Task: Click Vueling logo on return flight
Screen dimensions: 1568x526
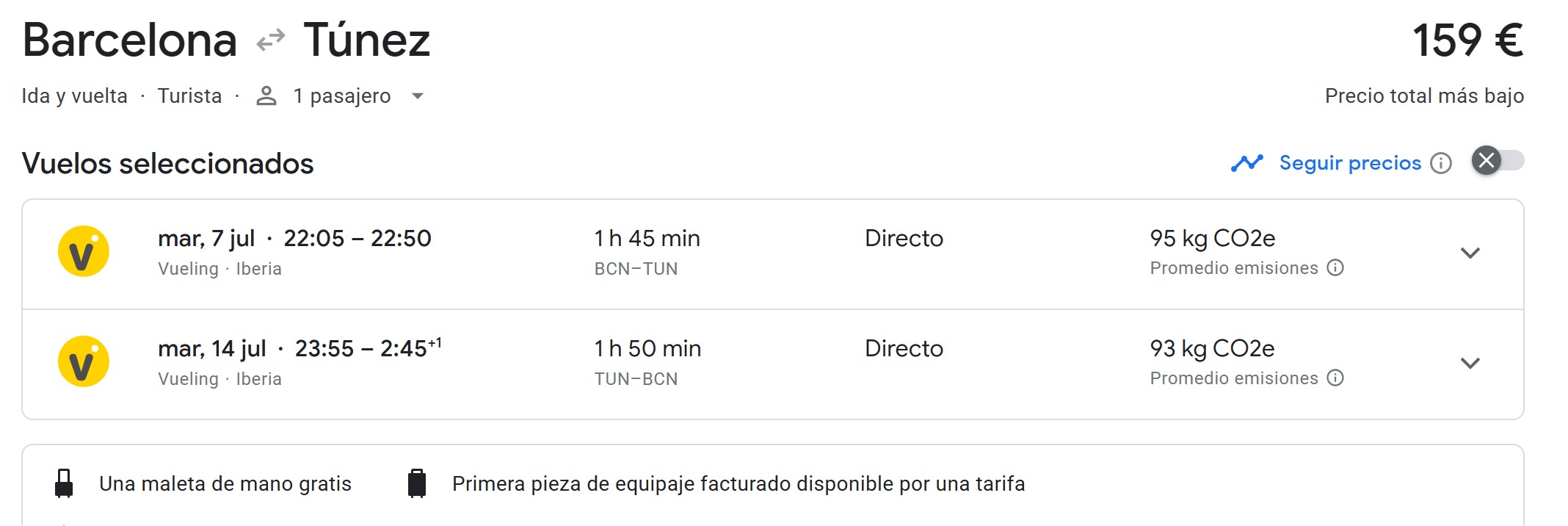Action: 84,361
